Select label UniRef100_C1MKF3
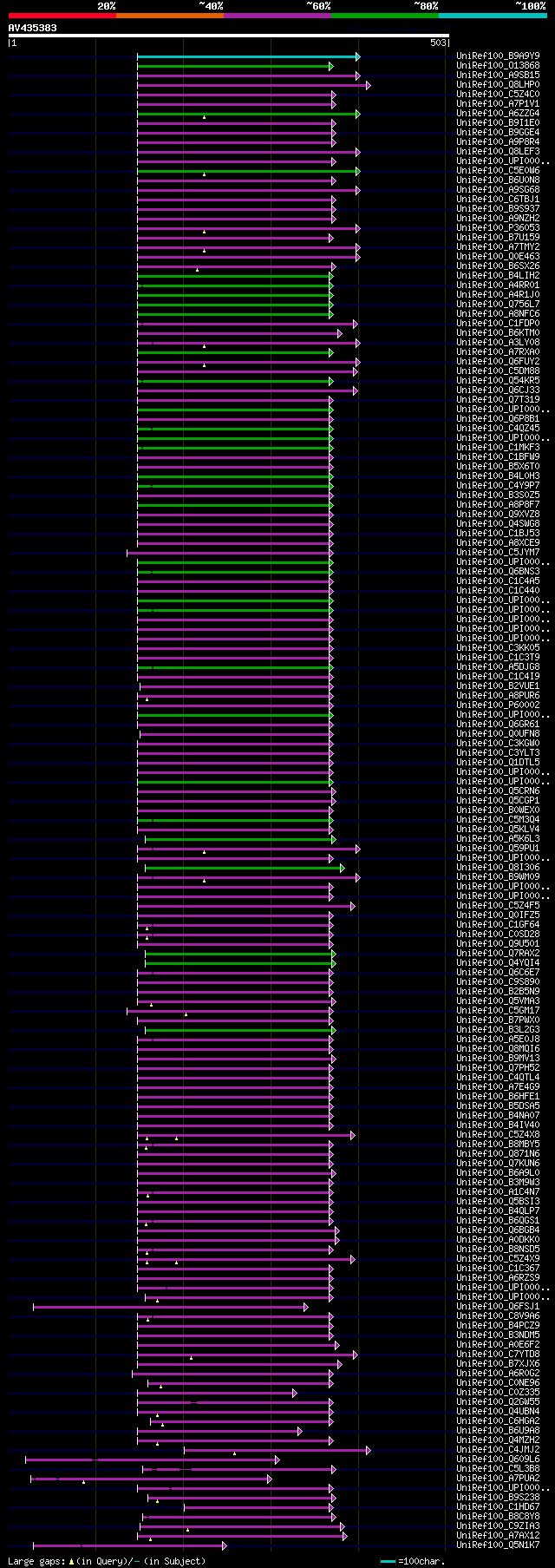This screenshot has height=1568, width=555. 498,448
